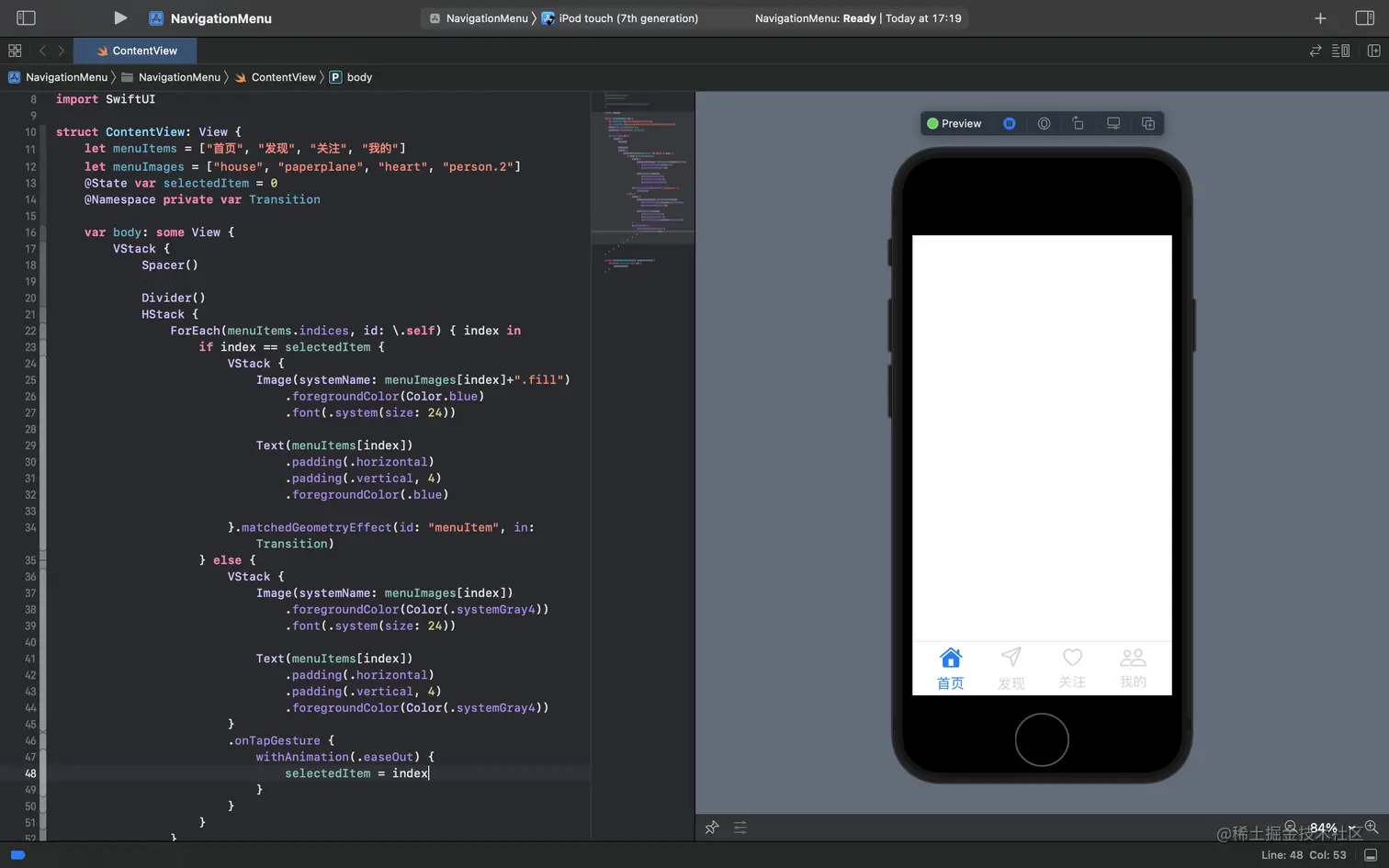Toggle the right inspector panel
This screenshot has height=868, width=1389.
(x=1364, y=17)
